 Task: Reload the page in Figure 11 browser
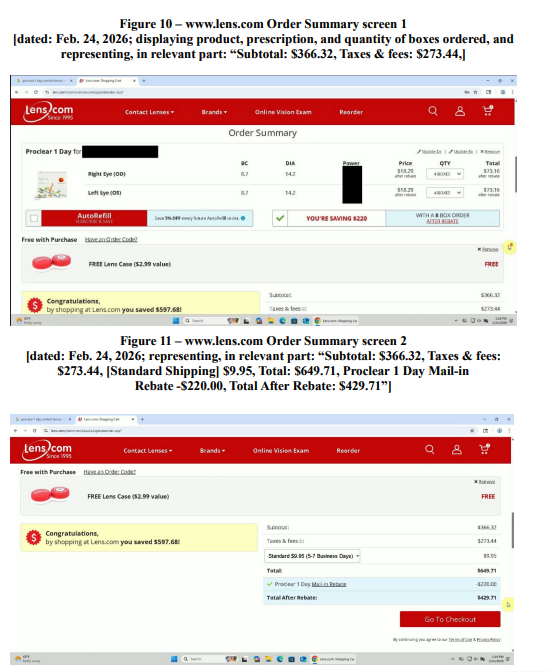pos(34,431)
